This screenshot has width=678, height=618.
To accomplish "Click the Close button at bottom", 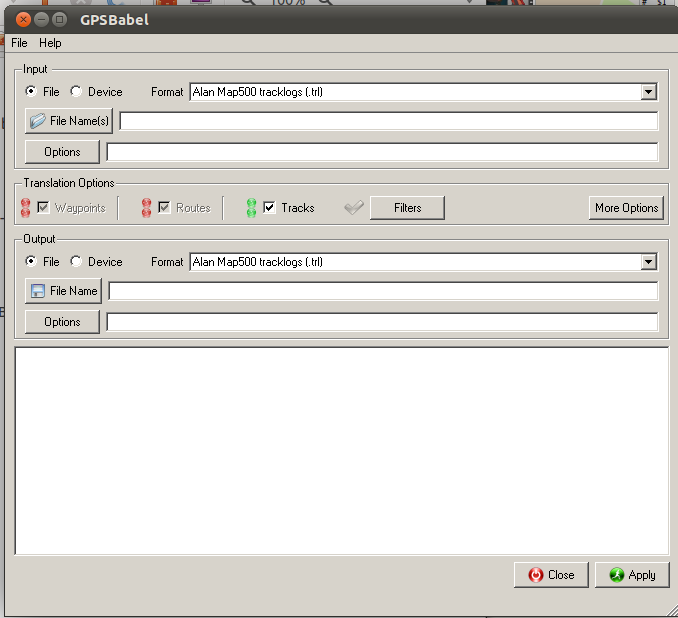I will click(551, 575).
